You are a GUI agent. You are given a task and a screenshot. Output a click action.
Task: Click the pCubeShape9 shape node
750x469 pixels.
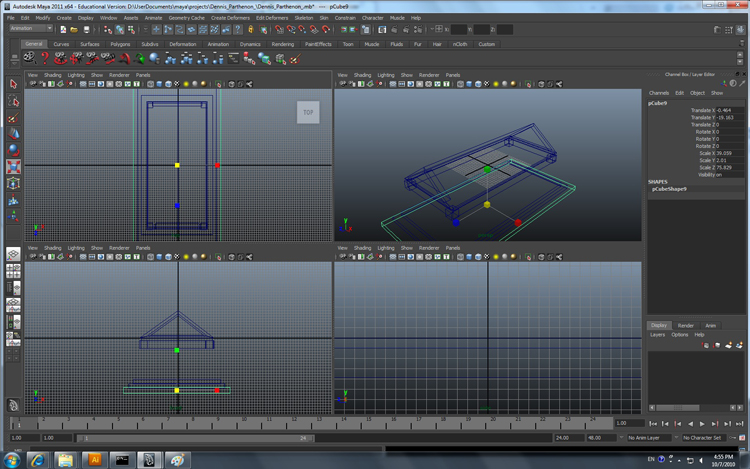[668, 188]
